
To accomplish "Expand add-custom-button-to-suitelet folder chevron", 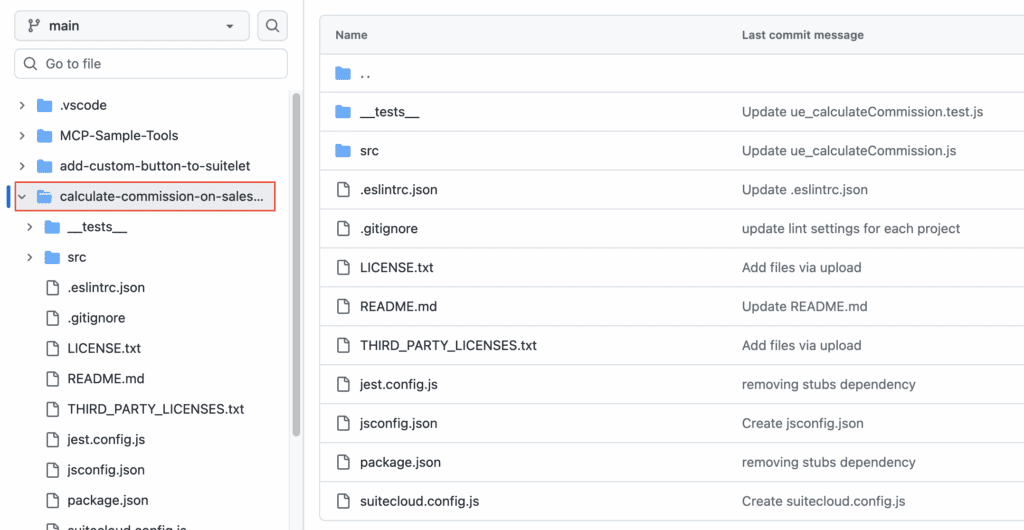I will (22, 166).
